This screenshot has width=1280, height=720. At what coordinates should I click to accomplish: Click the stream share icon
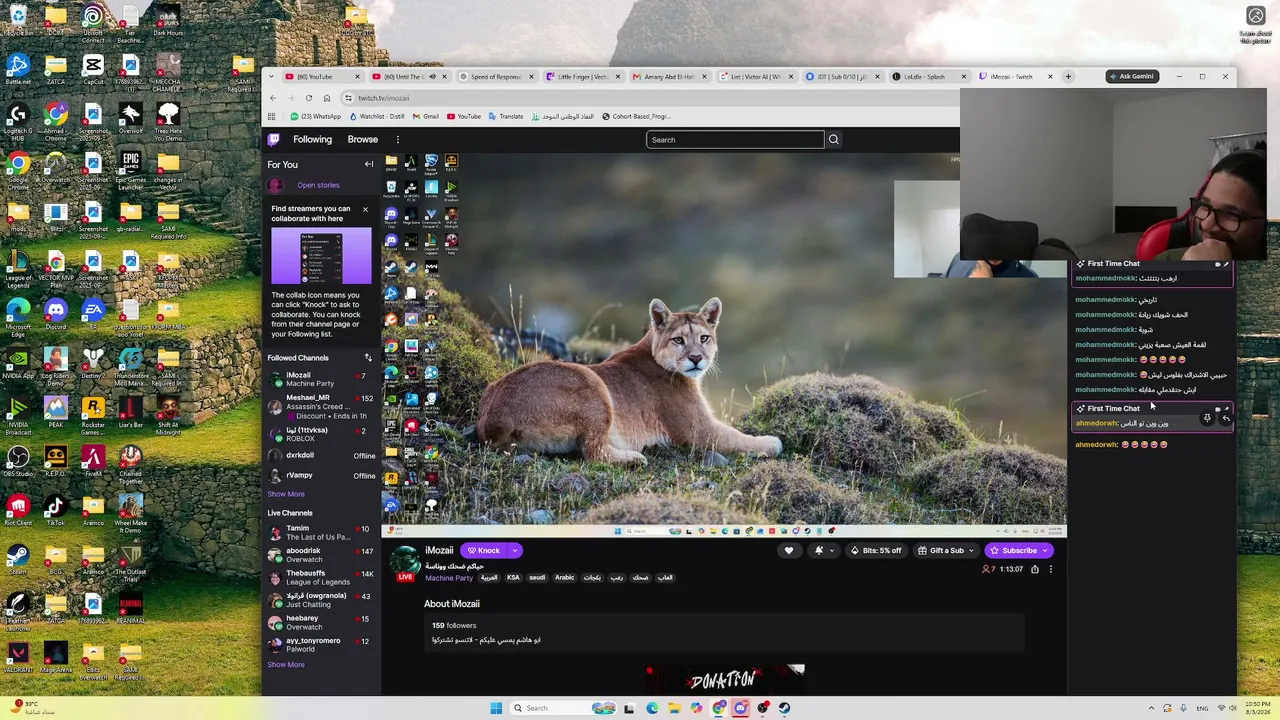pyautogui.click(x=1035, y=570)
